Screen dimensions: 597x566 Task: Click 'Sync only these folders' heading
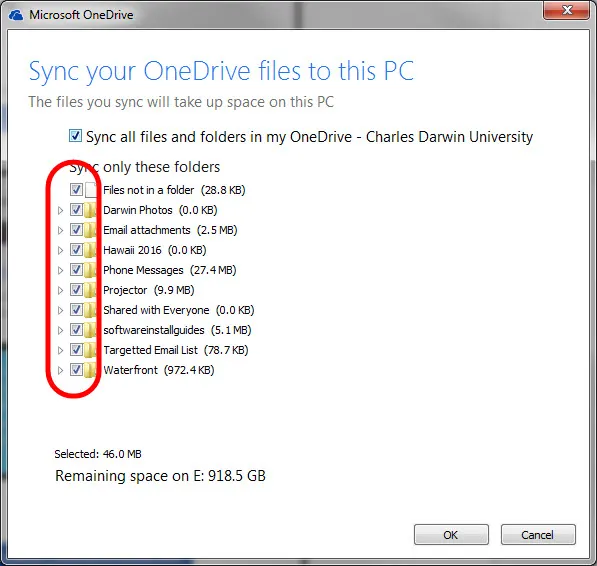(145, 167)
